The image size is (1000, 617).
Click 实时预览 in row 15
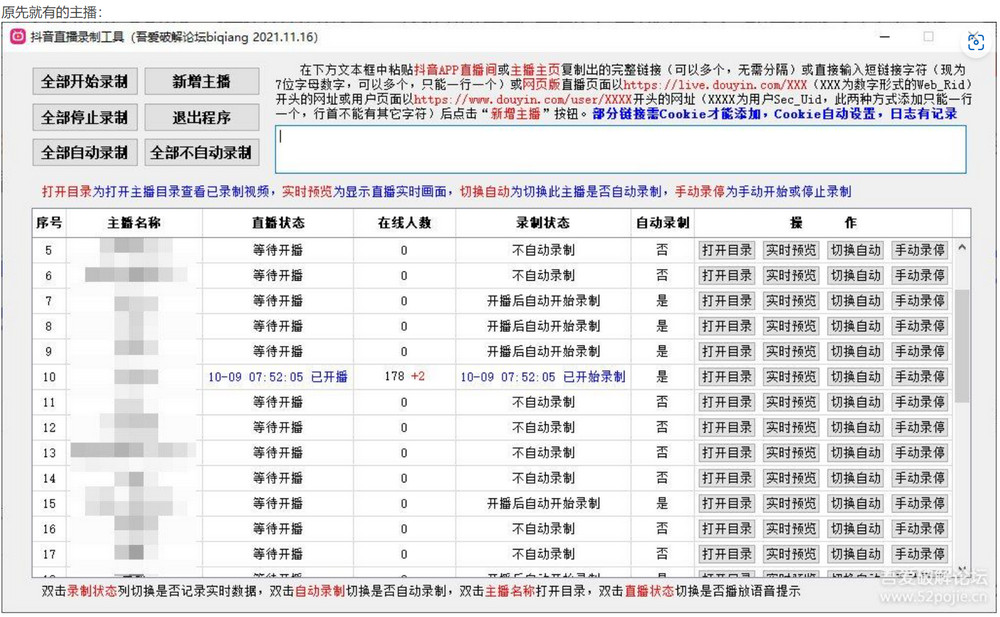pos(791,503)
